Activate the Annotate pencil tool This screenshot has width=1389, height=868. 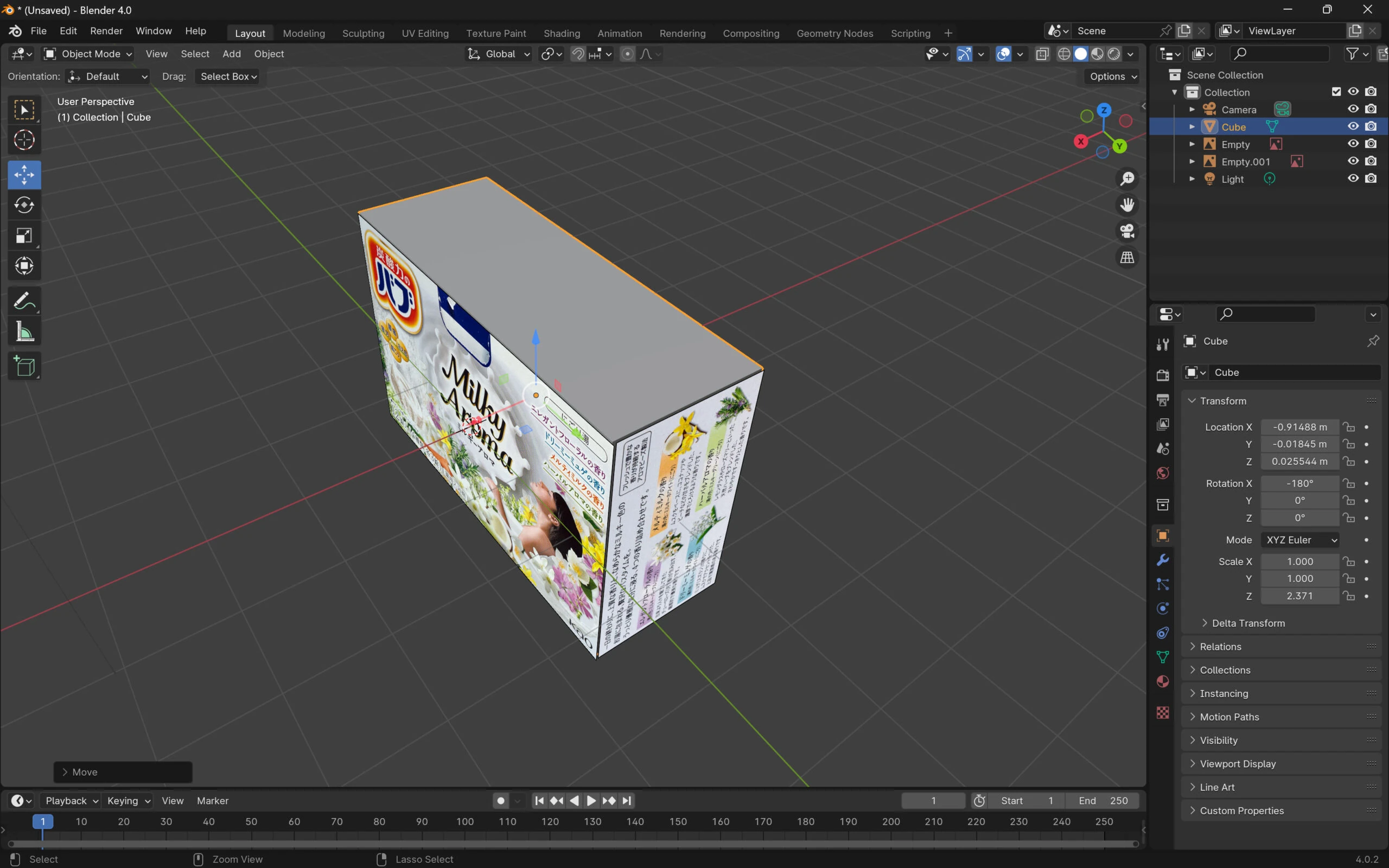[x=24, y=301]
